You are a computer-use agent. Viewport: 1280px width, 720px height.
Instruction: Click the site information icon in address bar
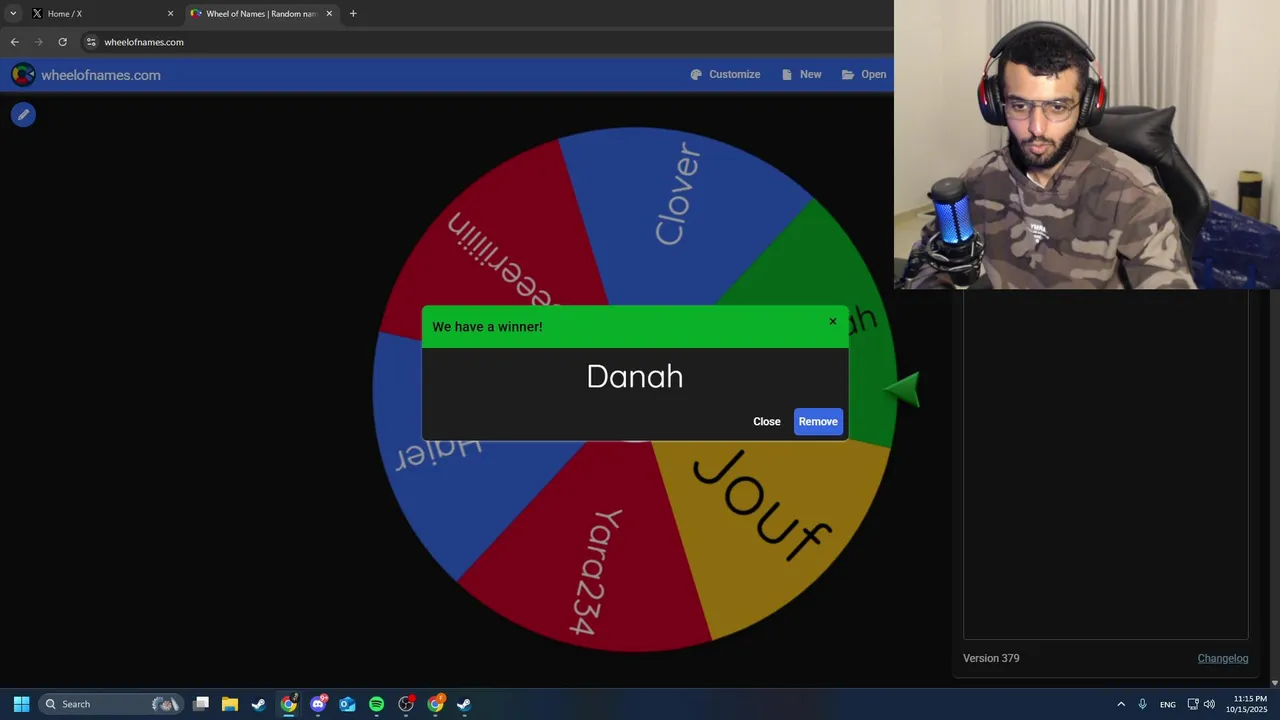[91, 42]
